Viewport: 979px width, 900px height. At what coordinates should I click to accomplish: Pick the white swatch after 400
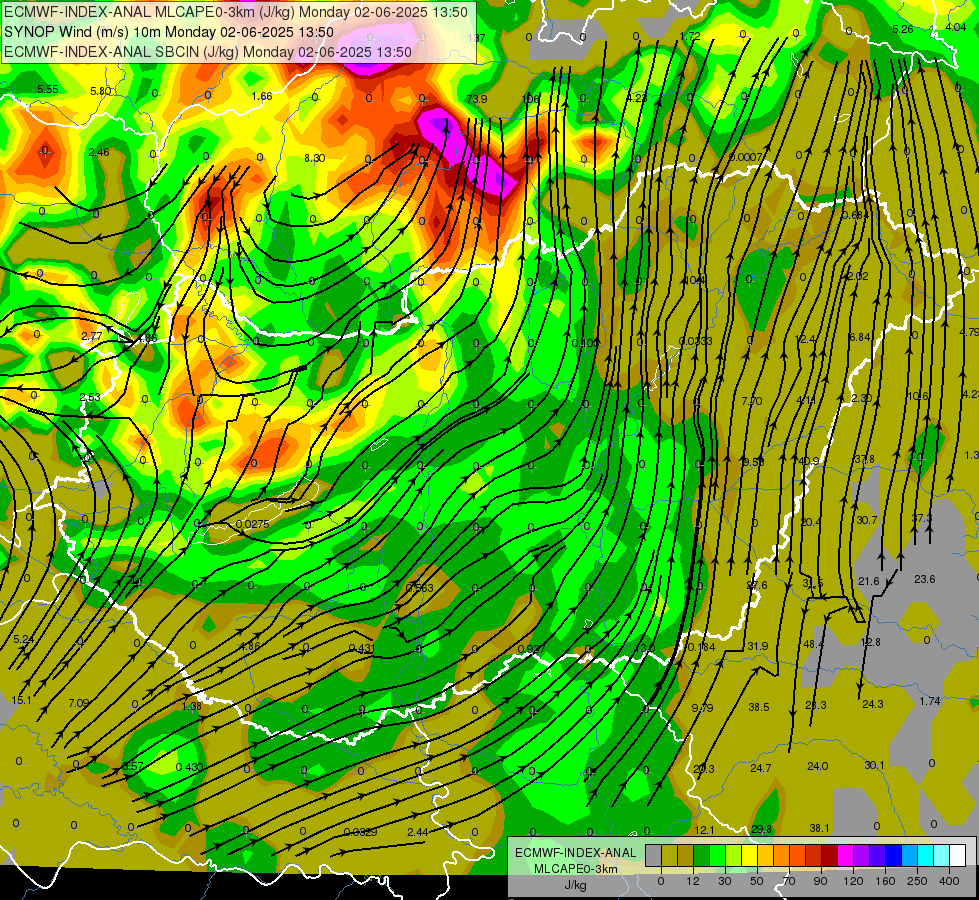[x=958, y=856]
